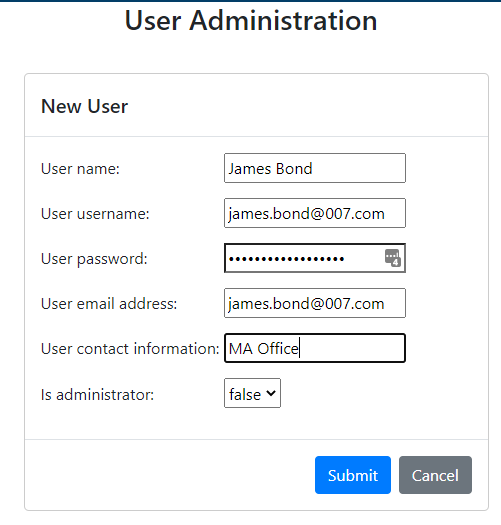This screenshot has height=525, width=501.
Task: Select the number 4 badge on password icon
Action: pos(396,262)
